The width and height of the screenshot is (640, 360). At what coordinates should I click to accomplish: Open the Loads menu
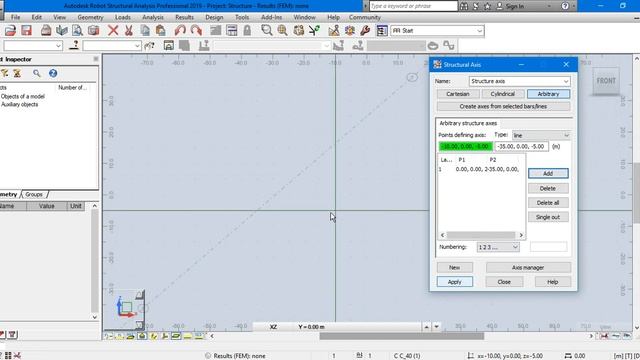[x=122, y=18]
